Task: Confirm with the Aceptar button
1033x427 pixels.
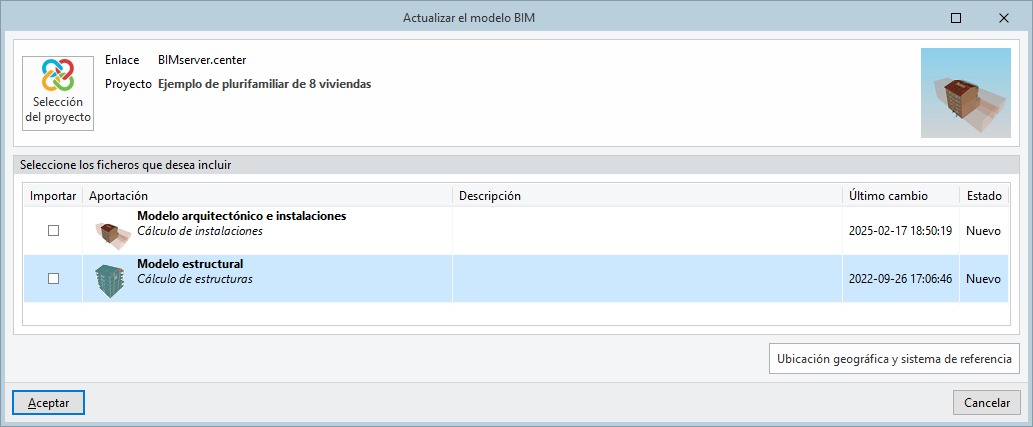Action: tap(49, 403)
